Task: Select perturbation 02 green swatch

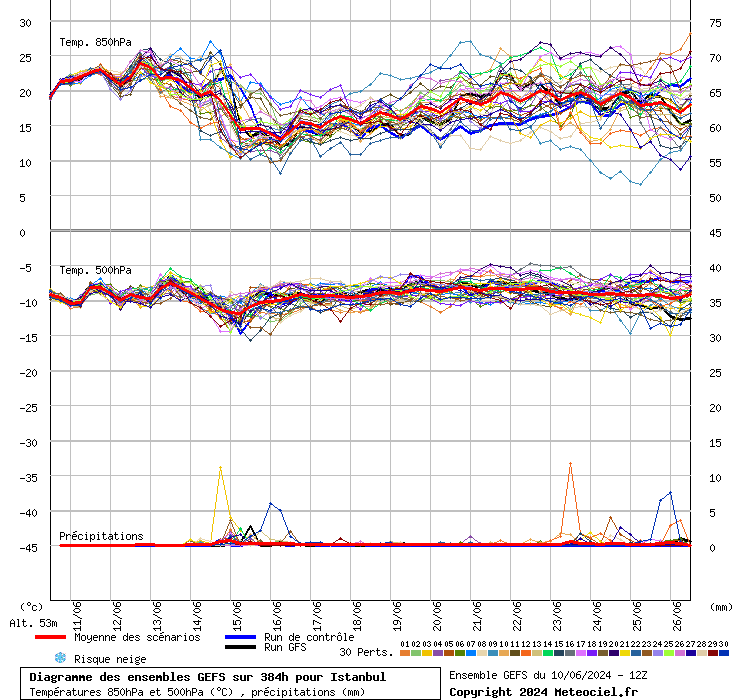Action: 416,653
